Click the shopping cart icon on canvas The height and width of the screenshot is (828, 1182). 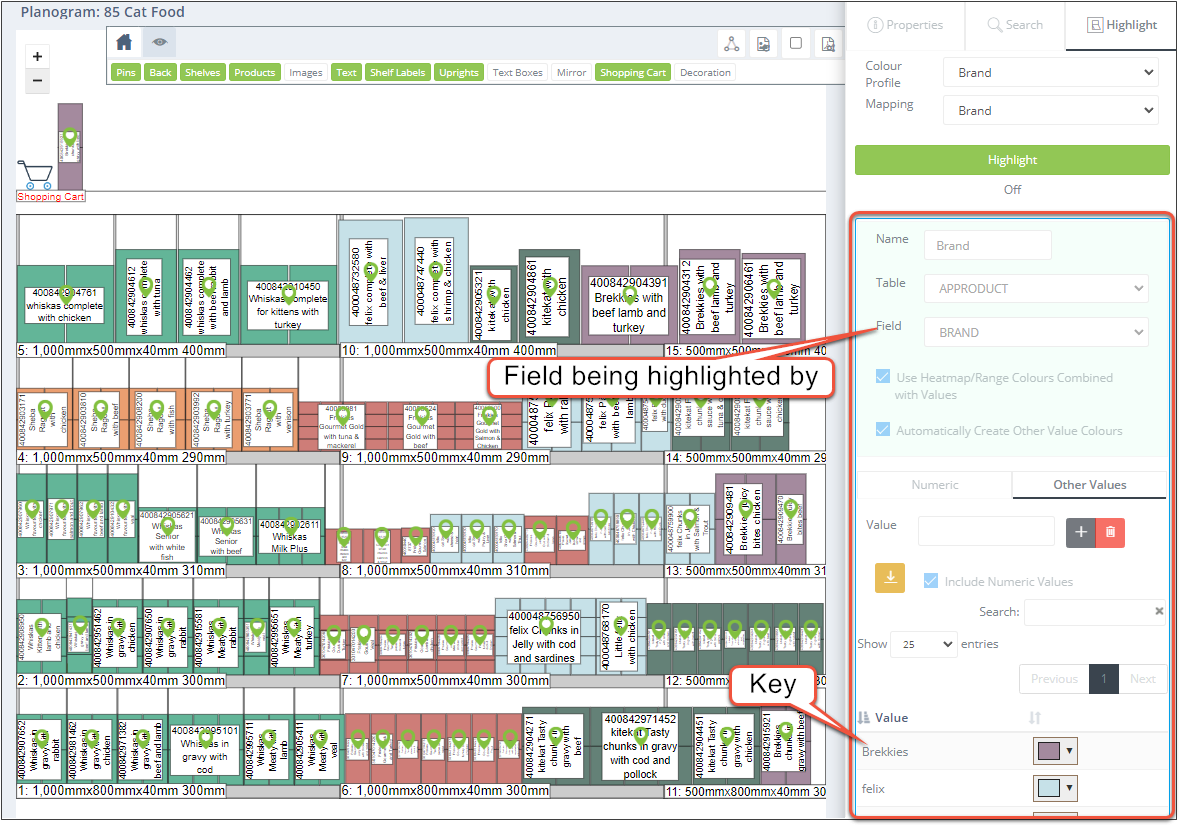(x=35, y=175)
